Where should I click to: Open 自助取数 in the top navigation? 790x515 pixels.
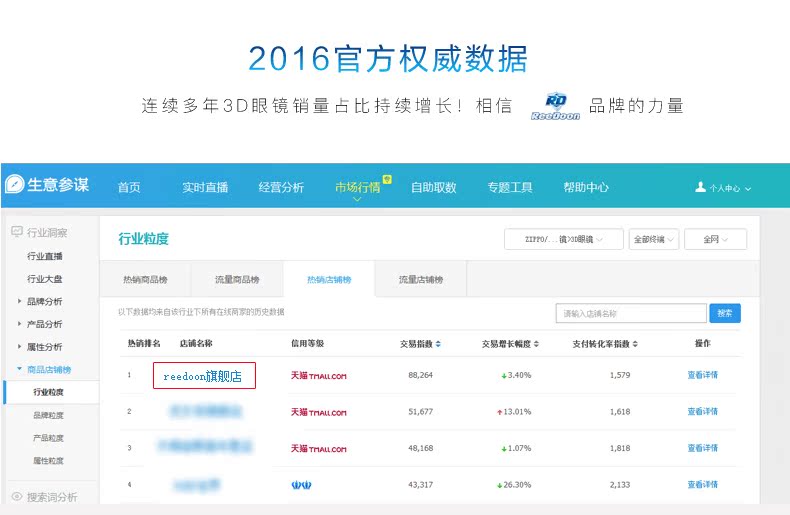point(434,187)
